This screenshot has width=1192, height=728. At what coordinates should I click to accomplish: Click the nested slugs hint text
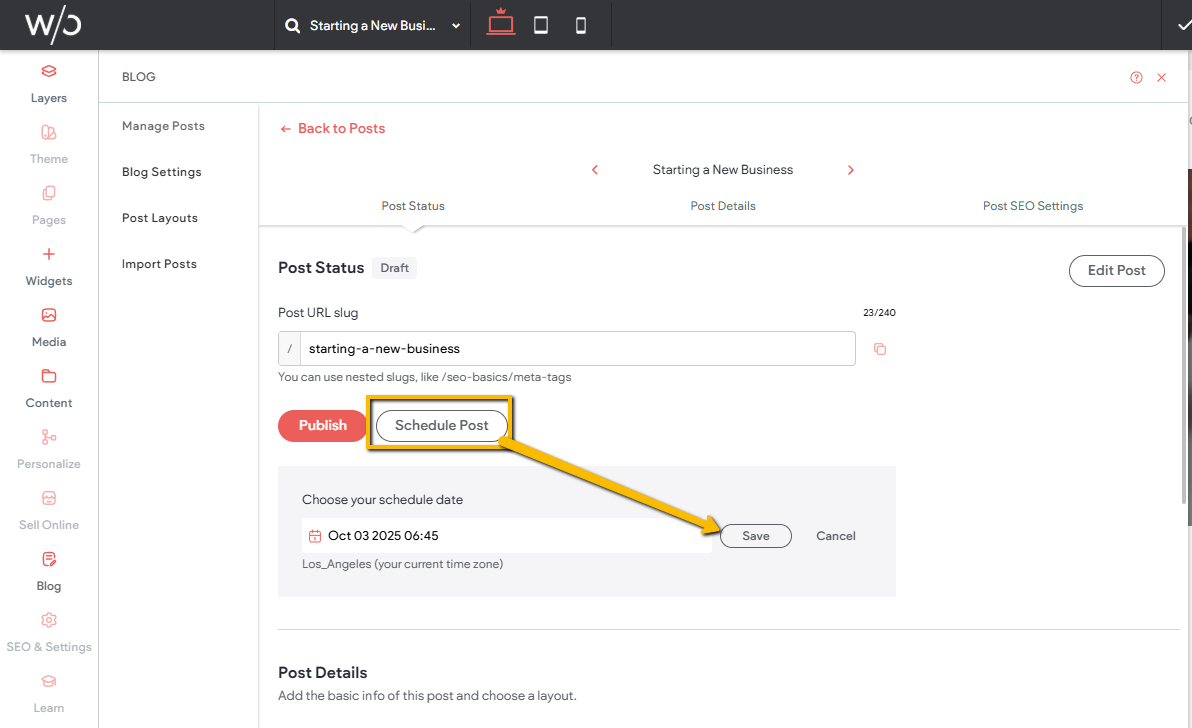(424, 377)
